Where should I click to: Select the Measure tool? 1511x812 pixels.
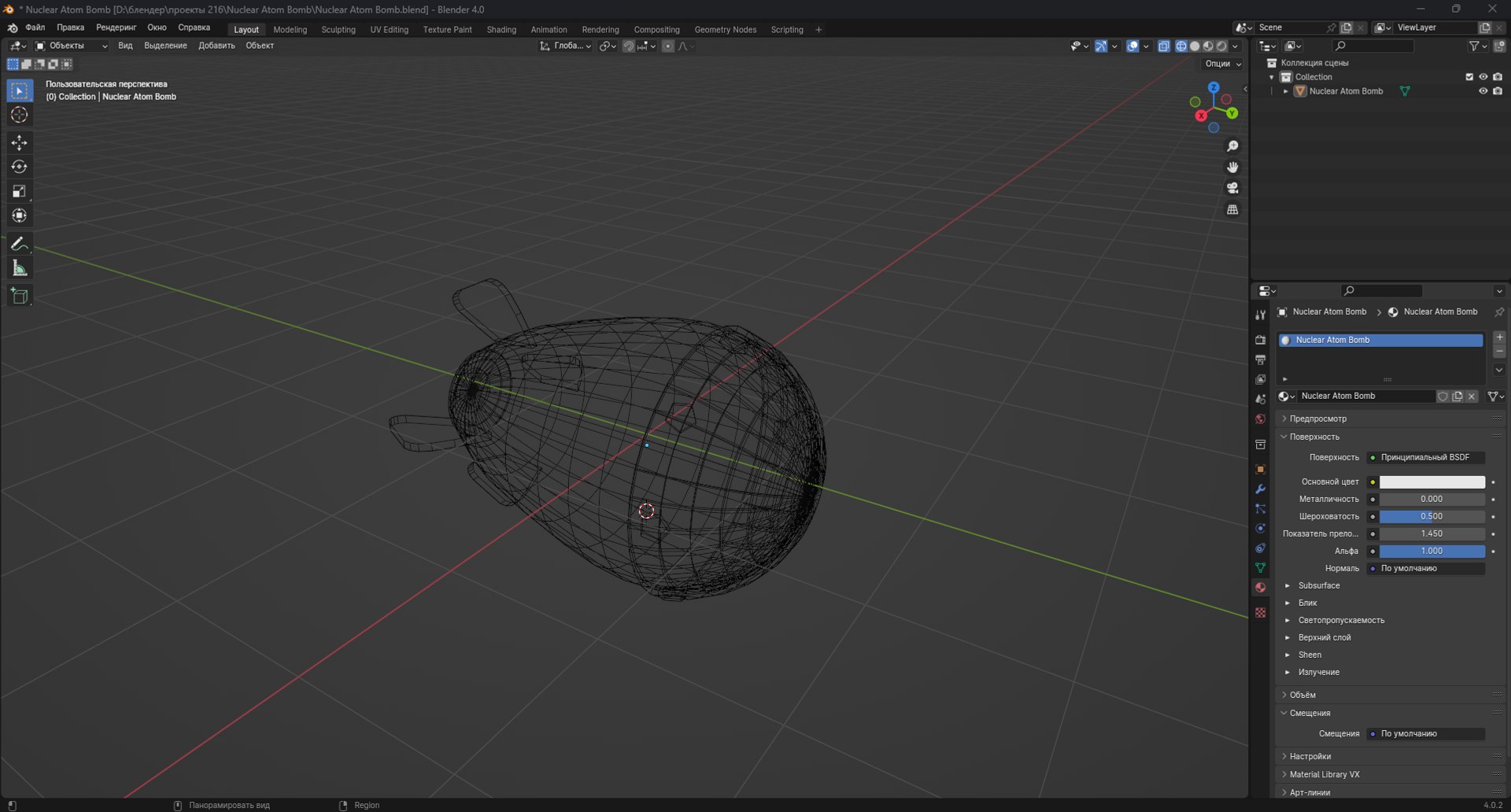(x=20, y=268)
